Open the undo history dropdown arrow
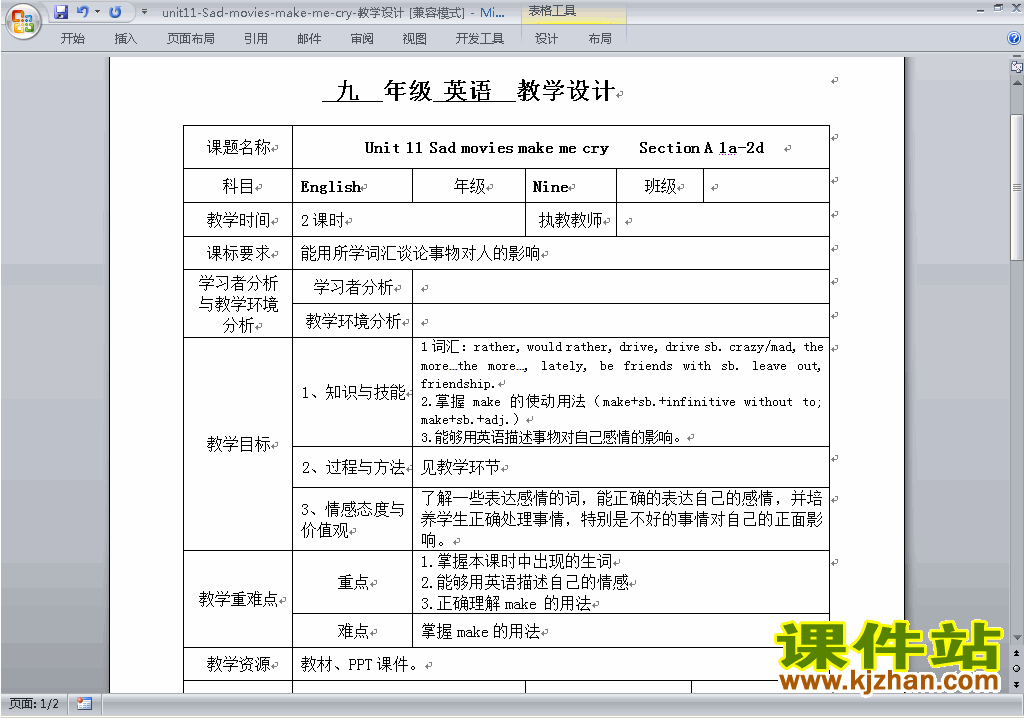The width and height of the screenshot is (1024, 718). [x=97, y=12]
